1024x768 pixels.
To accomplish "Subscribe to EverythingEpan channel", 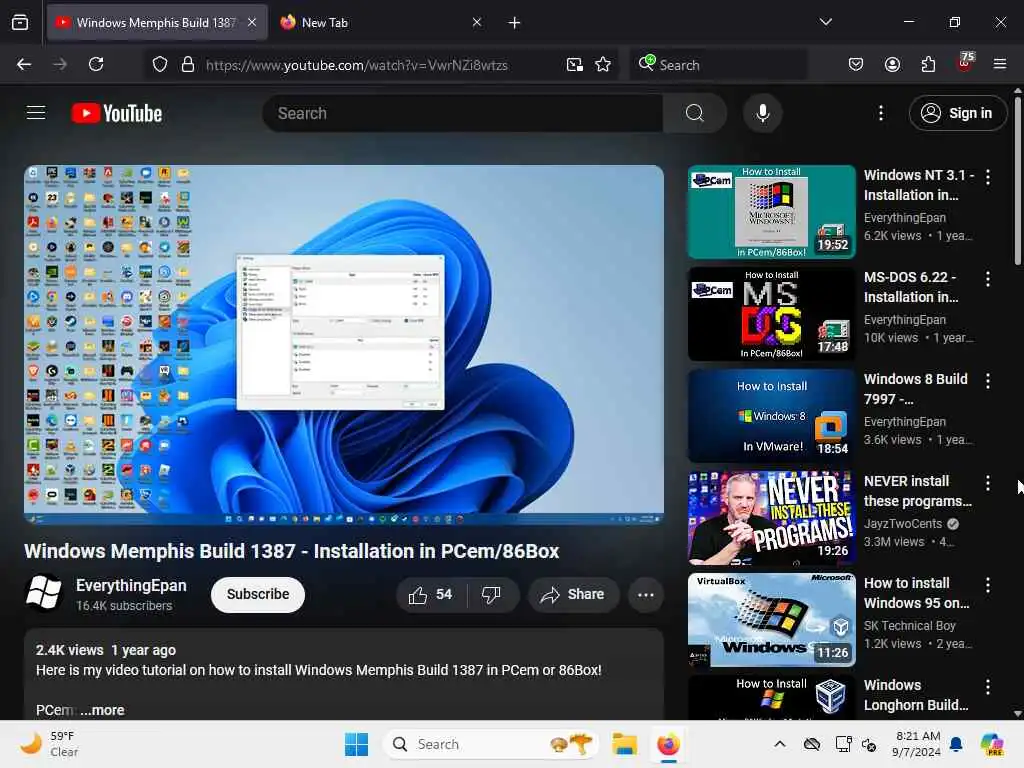I will pos(258,594).
